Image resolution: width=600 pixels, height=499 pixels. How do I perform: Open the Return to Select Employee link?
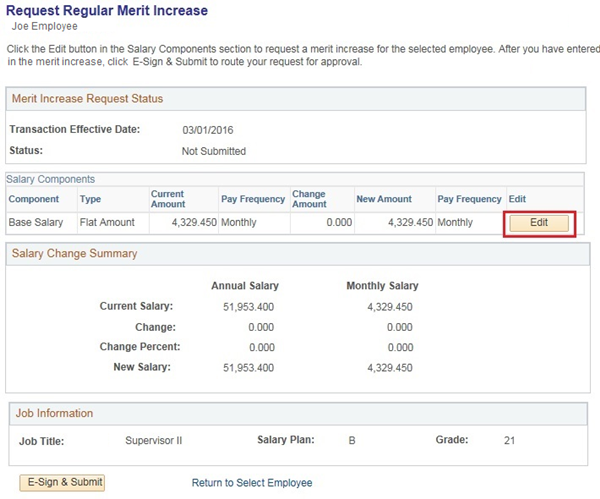coord(252,483)
